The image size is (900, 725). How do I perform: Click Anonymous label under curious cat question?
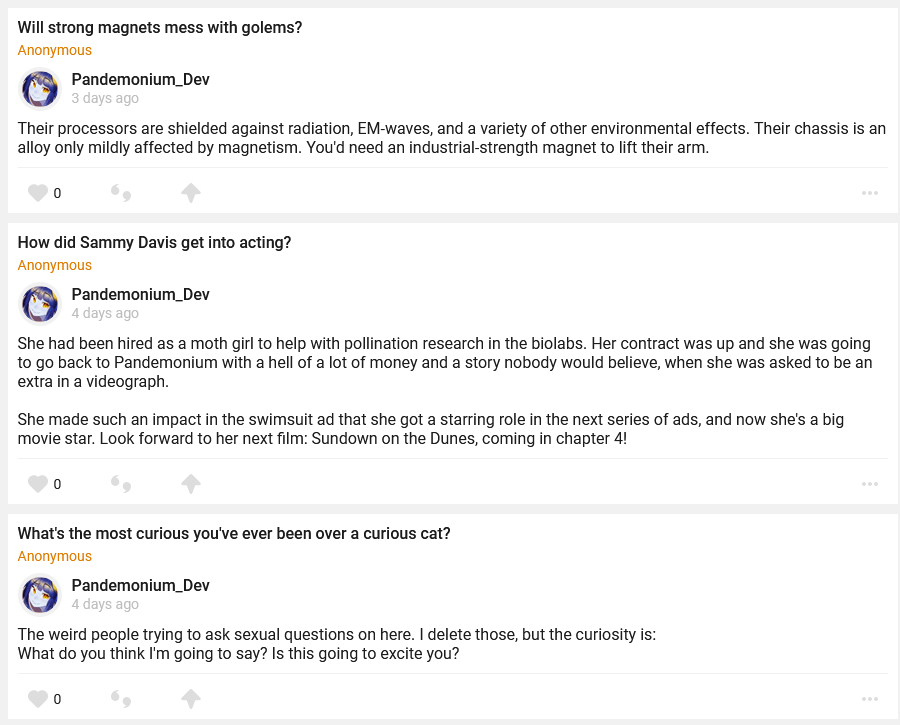tap(54, 556)
